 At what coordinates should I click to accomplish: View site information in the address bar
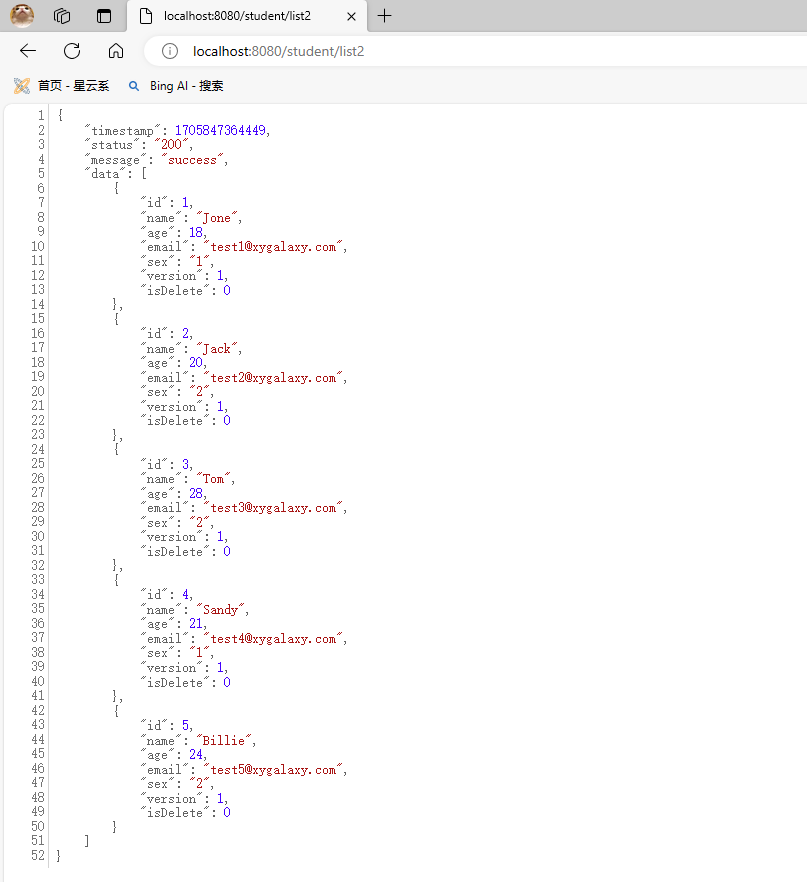(x=170, y=51)
